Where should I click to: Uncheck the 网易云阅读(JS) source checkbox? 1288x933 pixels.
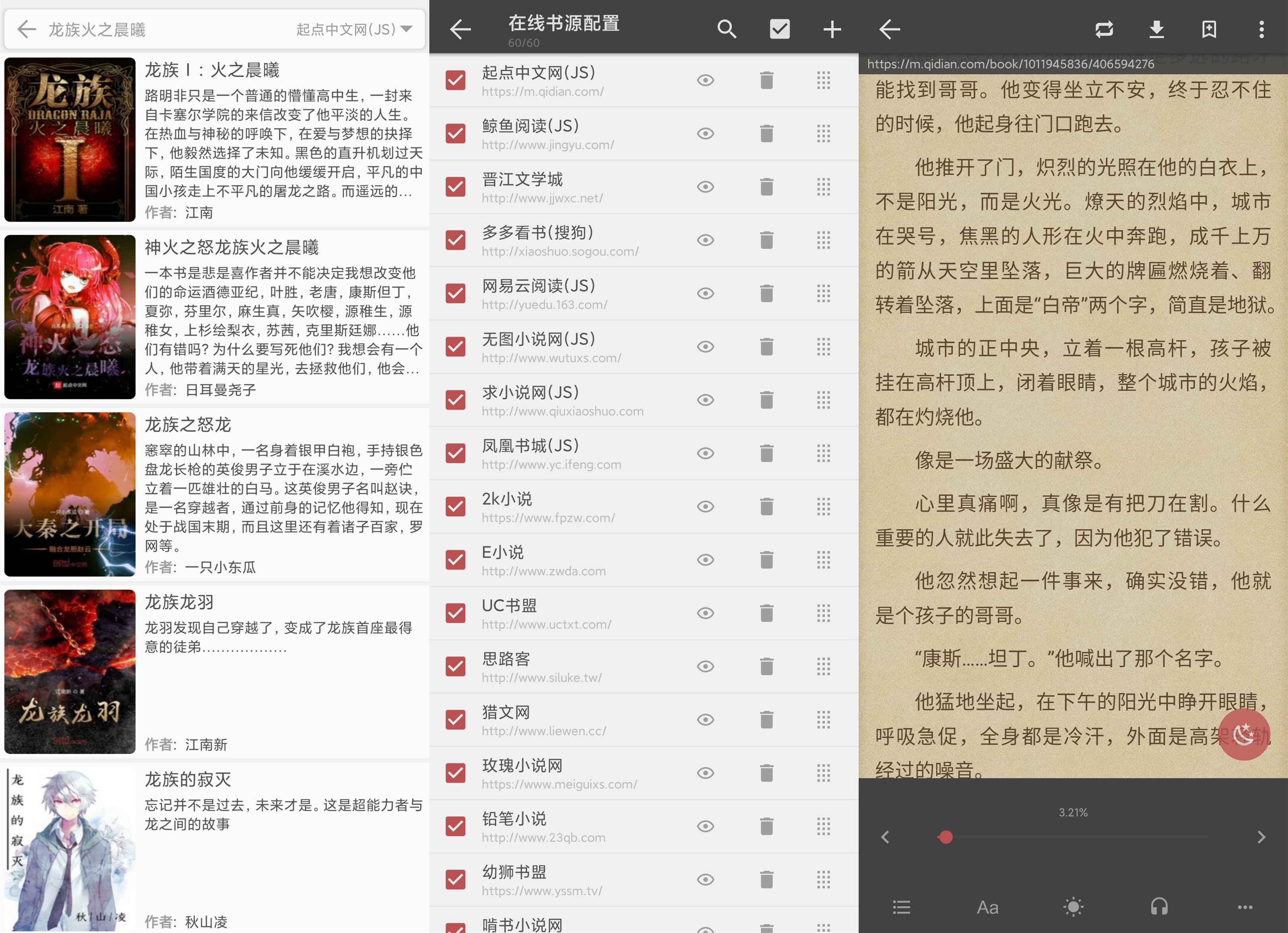(455, 293)
